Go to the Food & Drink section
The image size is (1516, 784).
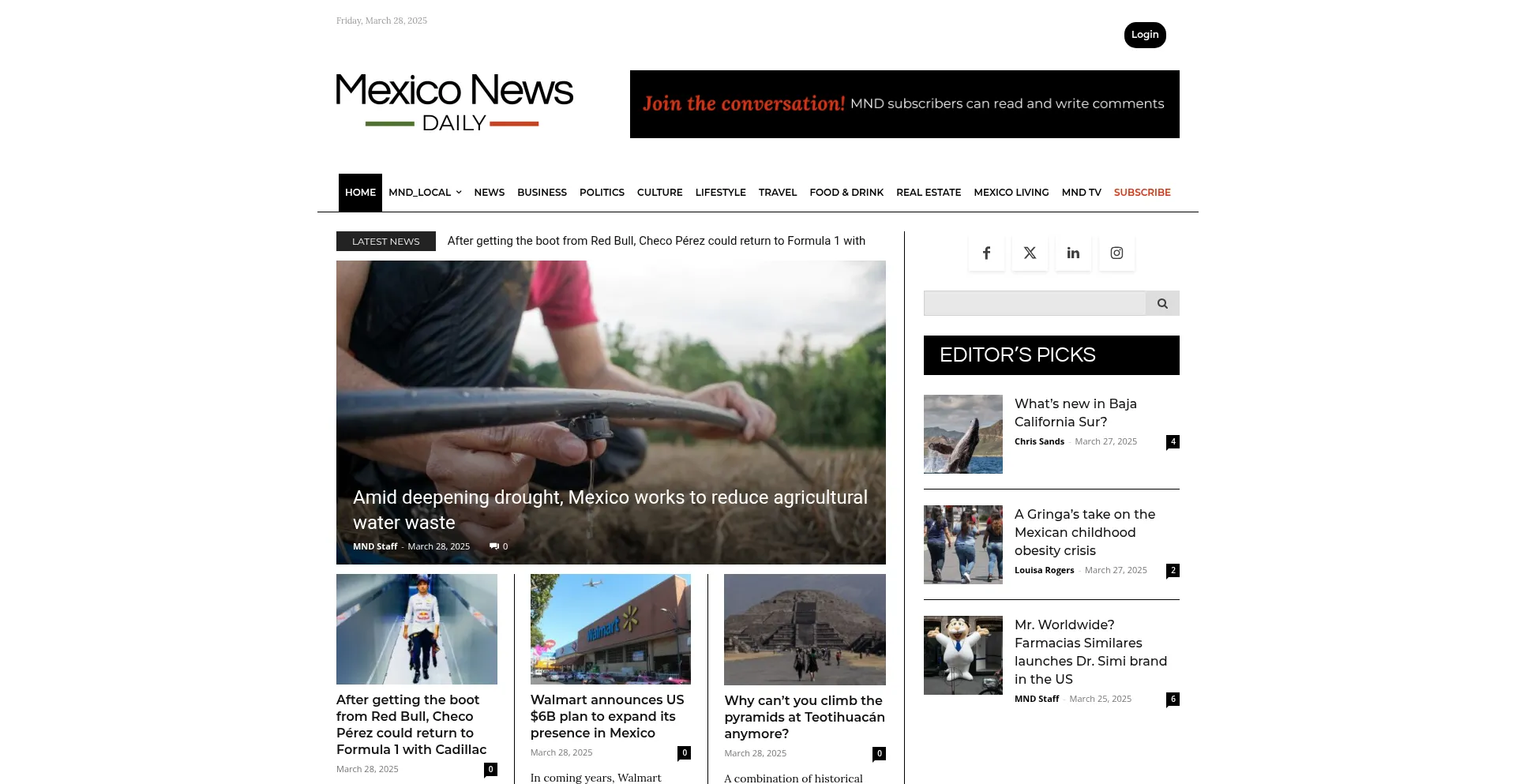[846, 193]
